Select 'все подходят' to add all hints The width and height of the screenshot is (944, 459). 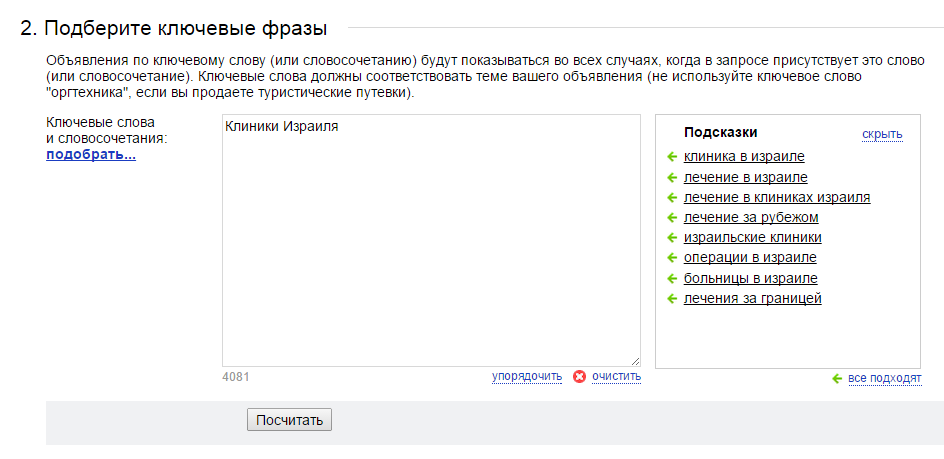(884, 379)
